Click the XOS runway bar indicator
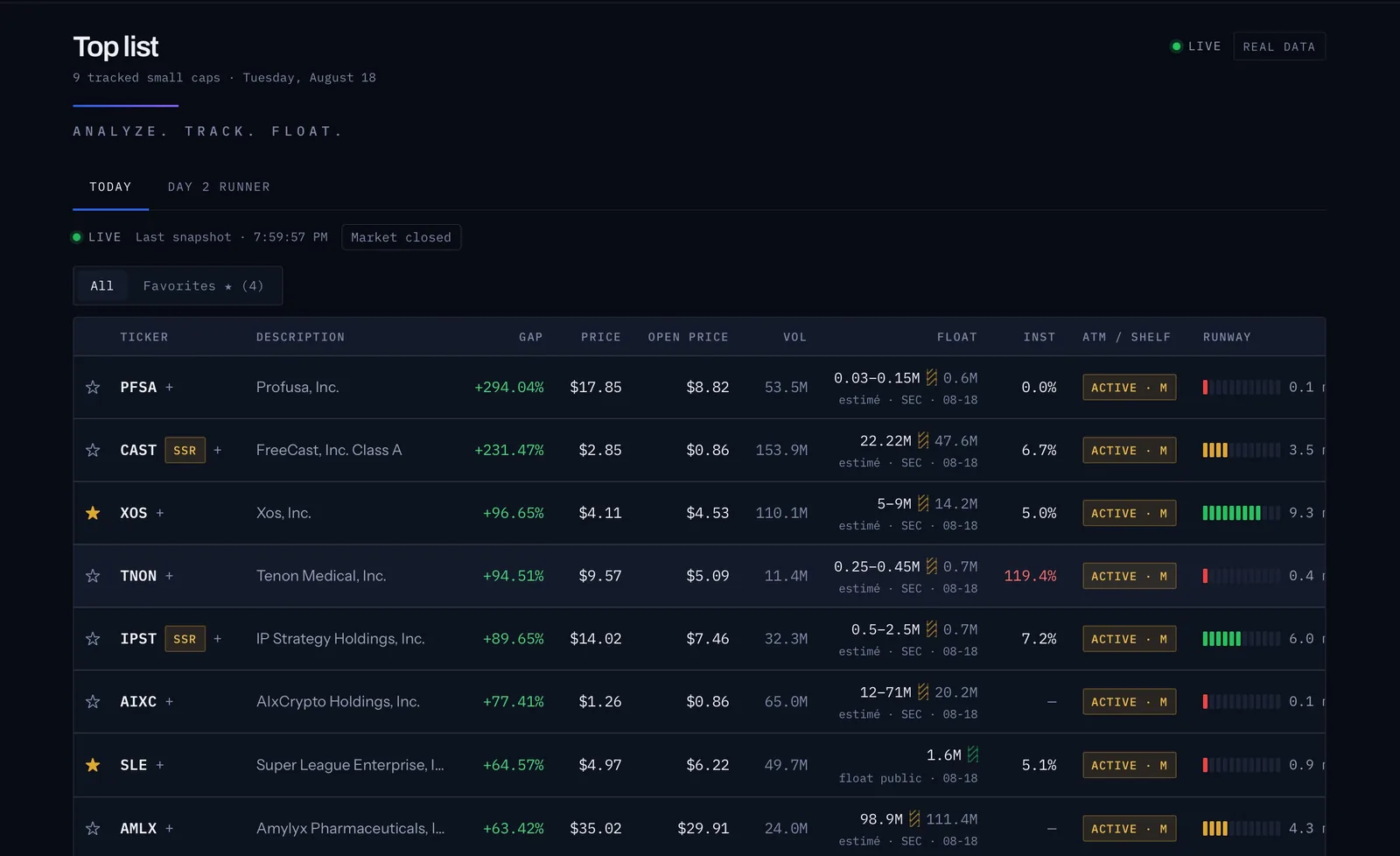This screenshot has width=1400, height=856. tap(1241, 513)
